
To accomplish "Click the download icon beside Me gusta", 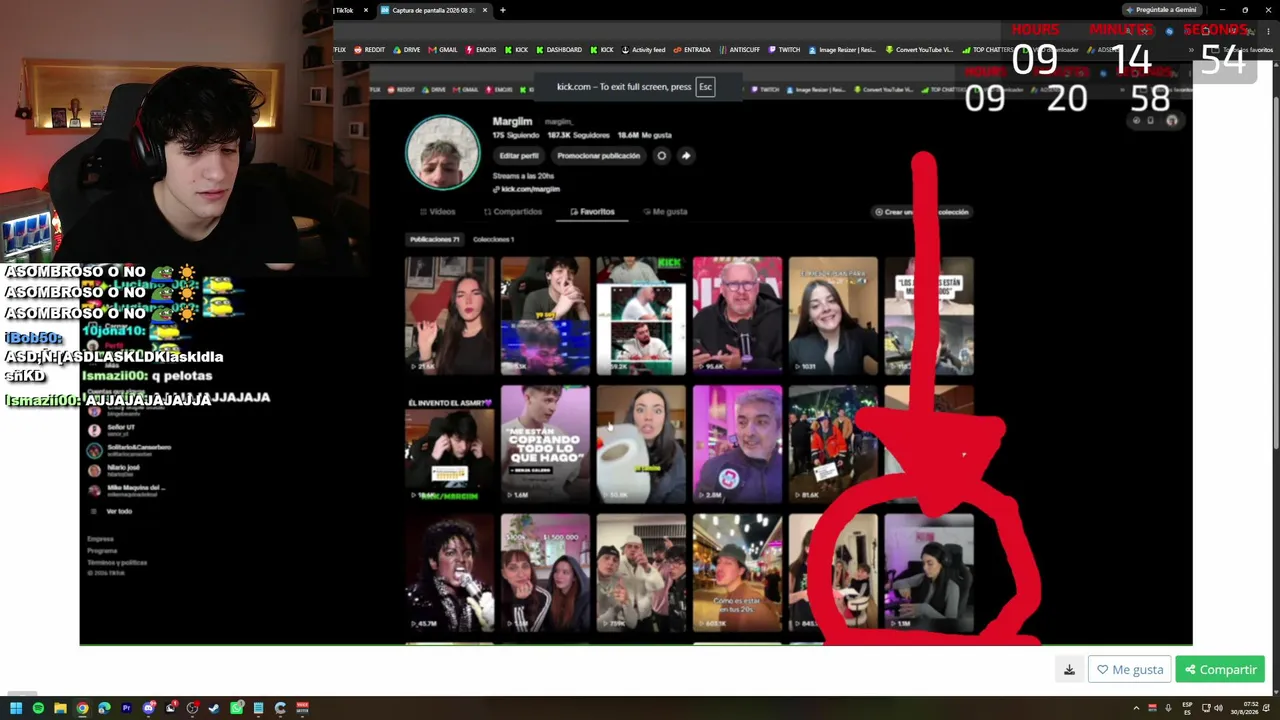I will pos(1069,670).
